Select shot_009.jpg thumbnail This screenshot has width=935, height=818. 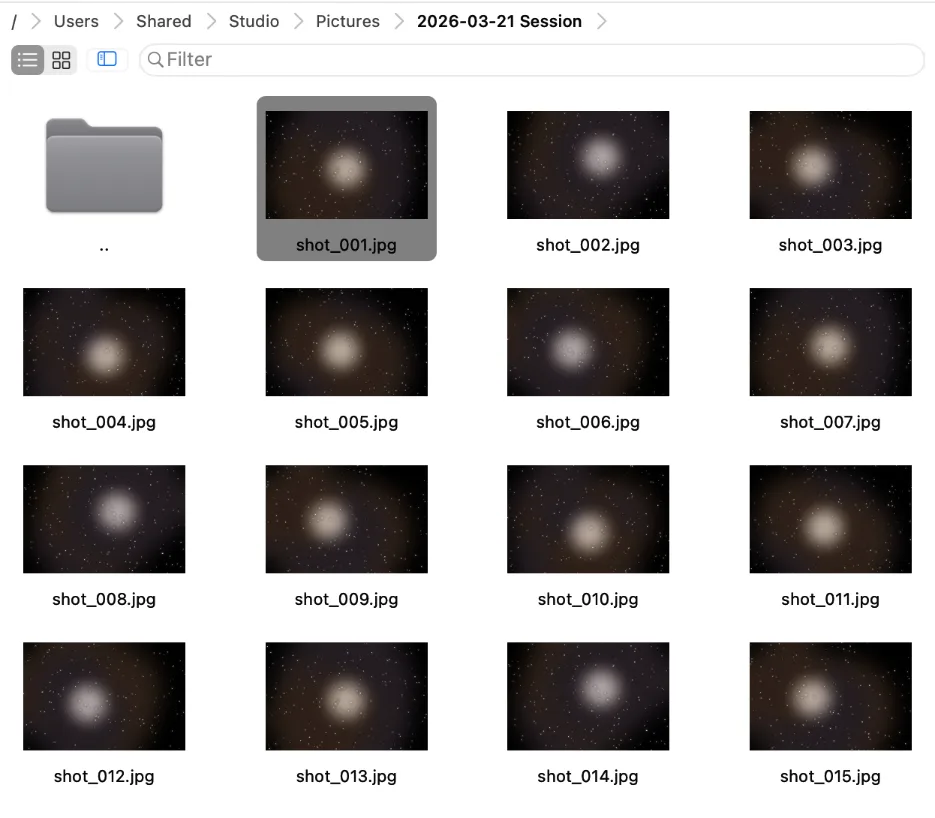(x=346, y=519)
